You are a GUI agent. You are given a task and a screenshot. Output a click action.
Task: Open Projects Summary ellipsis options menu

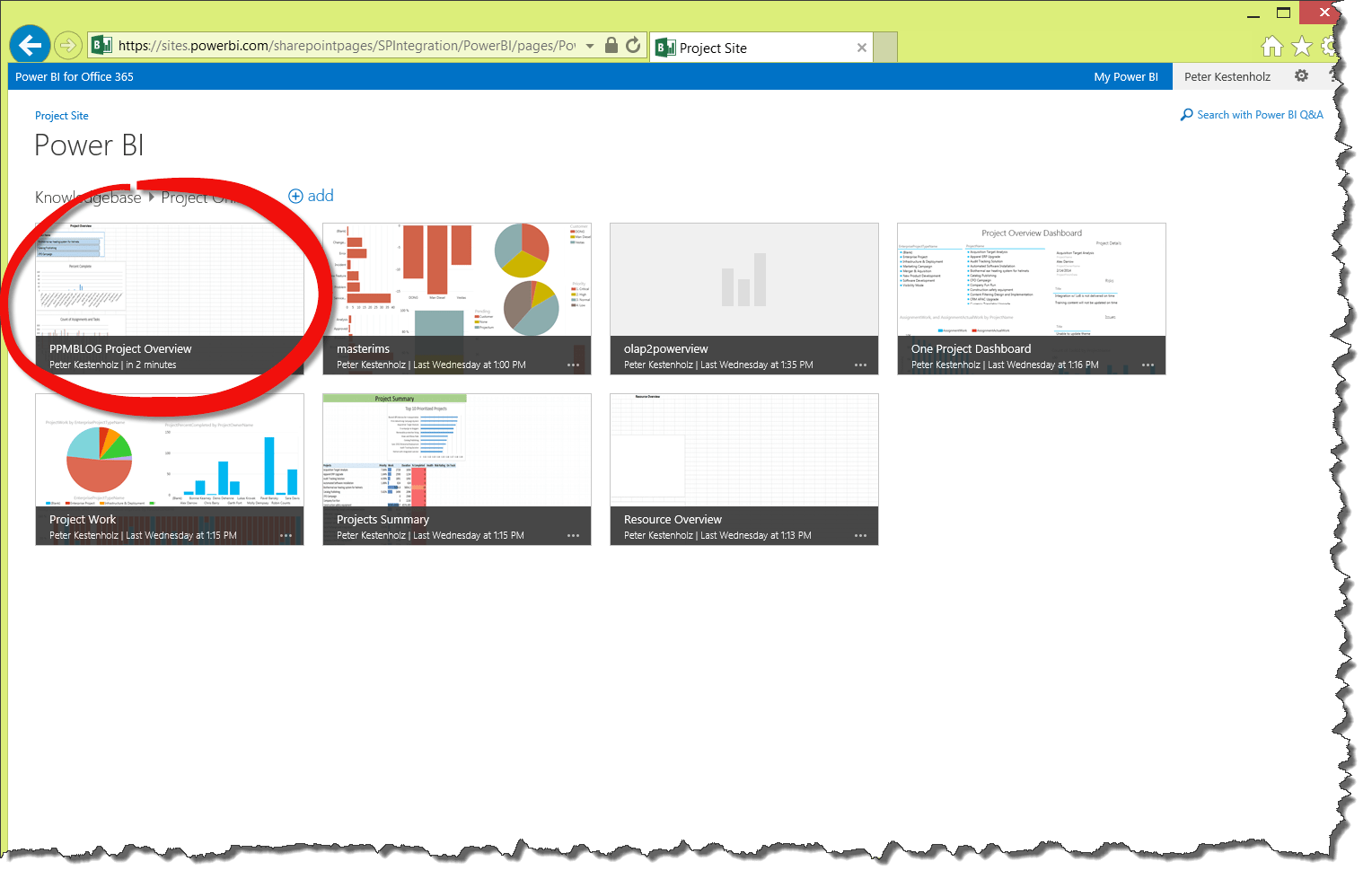coord(573,536)
